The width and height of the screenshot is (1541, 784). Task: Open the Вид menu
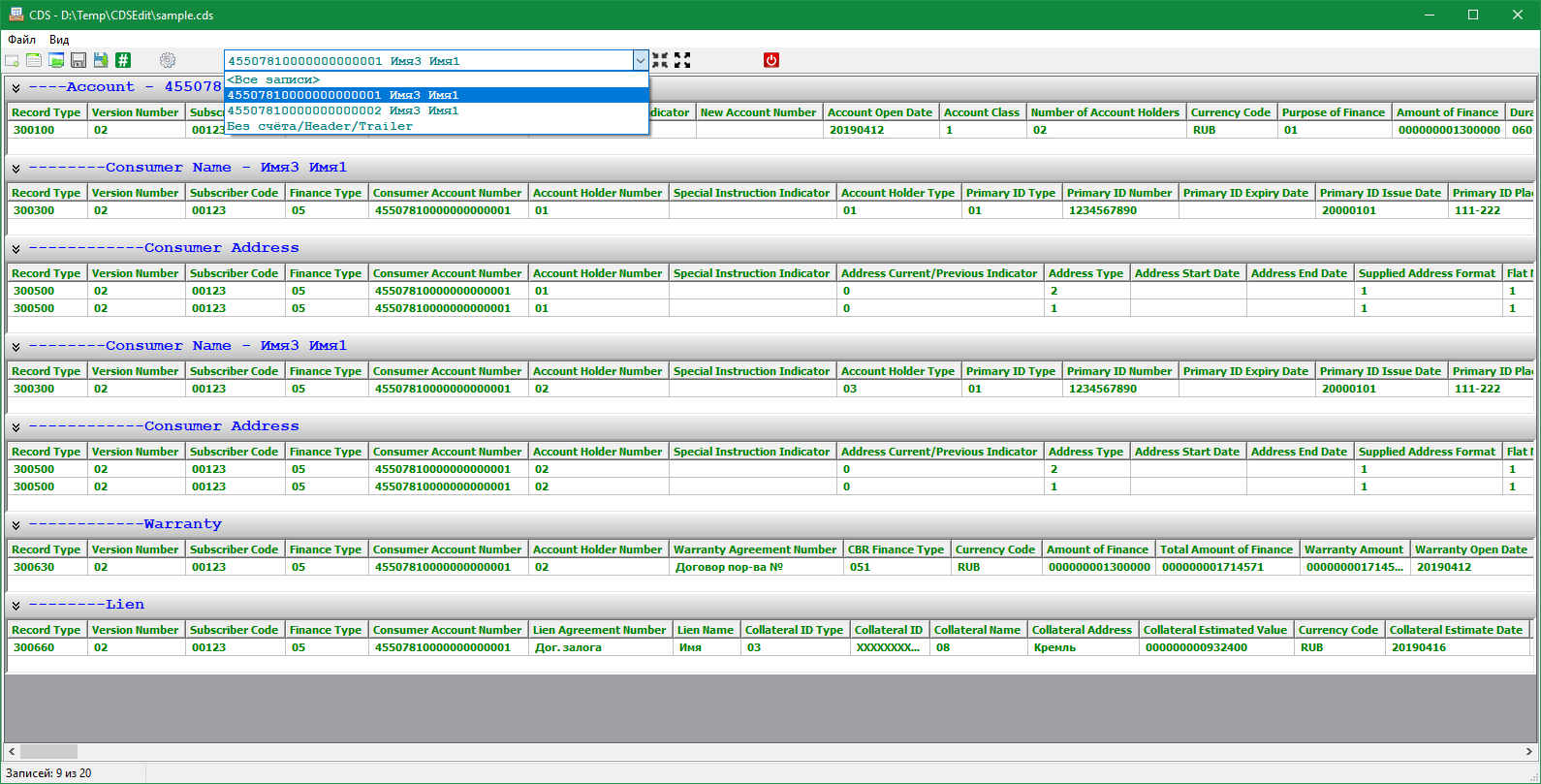(x=59, y=40)
